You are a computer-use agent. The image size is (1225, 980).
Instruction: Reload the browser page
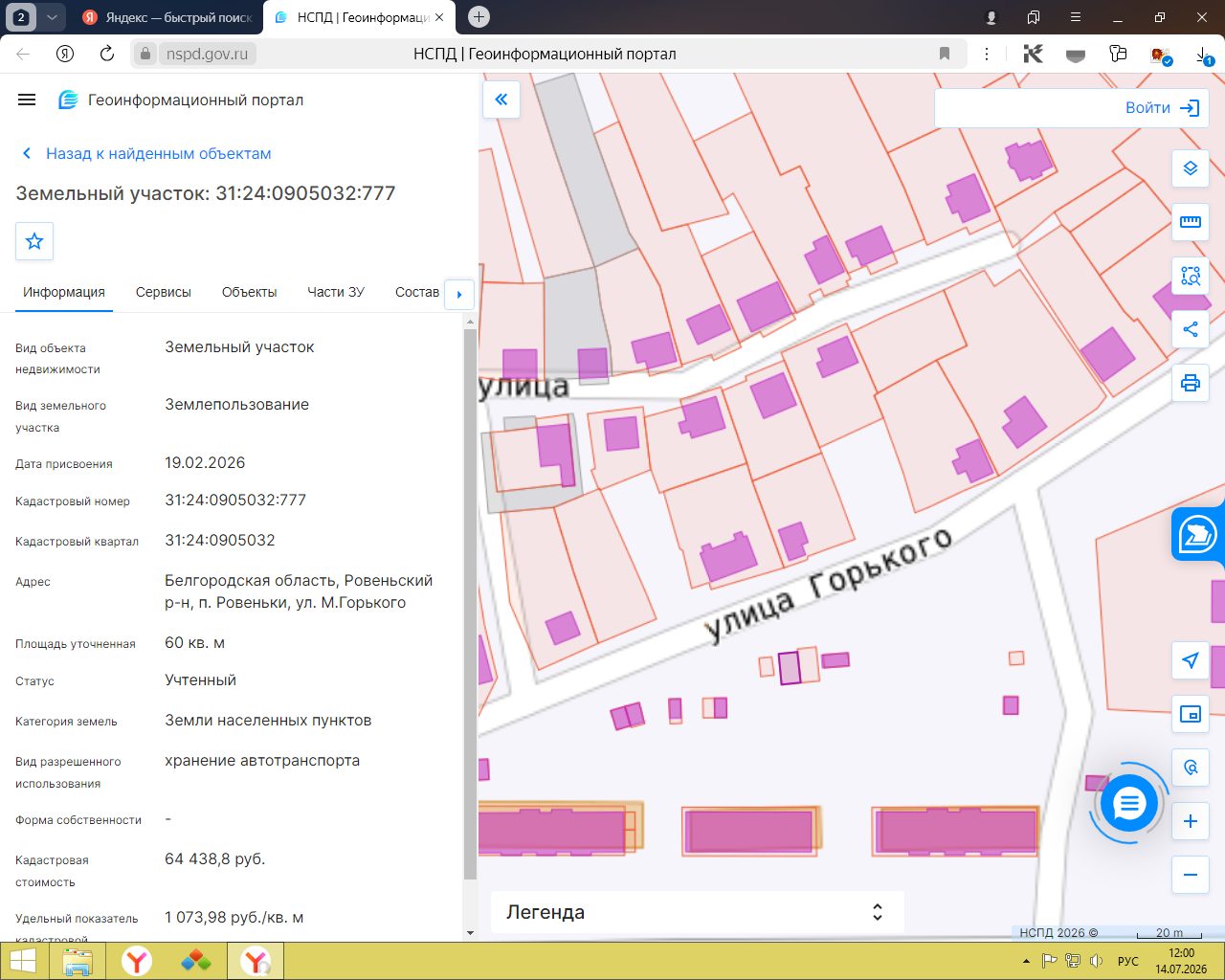click(x=107, y=54)
